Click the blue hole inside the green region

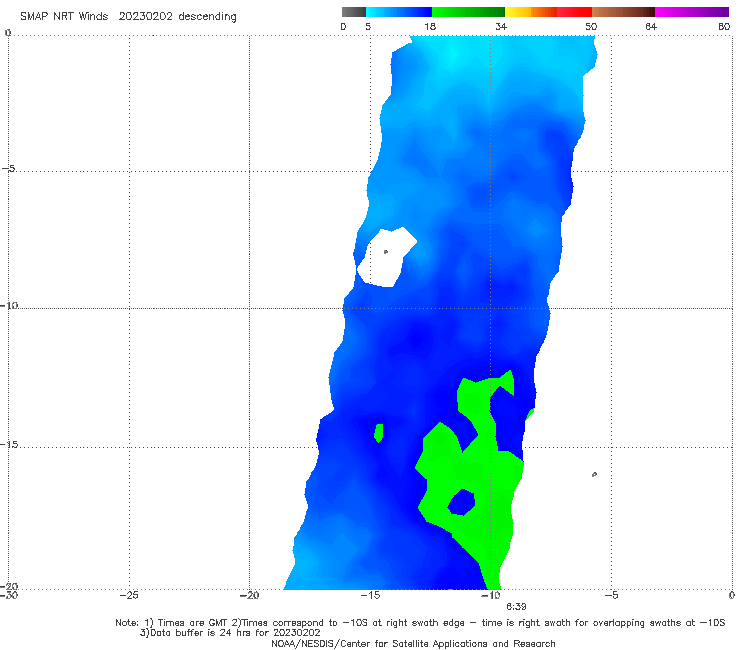462,502
